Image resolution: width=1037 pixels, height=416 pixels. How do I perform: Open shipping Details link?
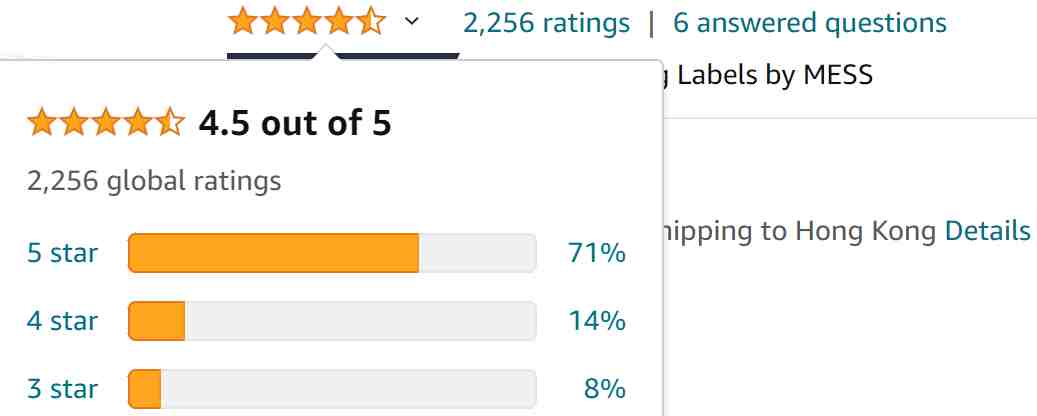[987, 231]
